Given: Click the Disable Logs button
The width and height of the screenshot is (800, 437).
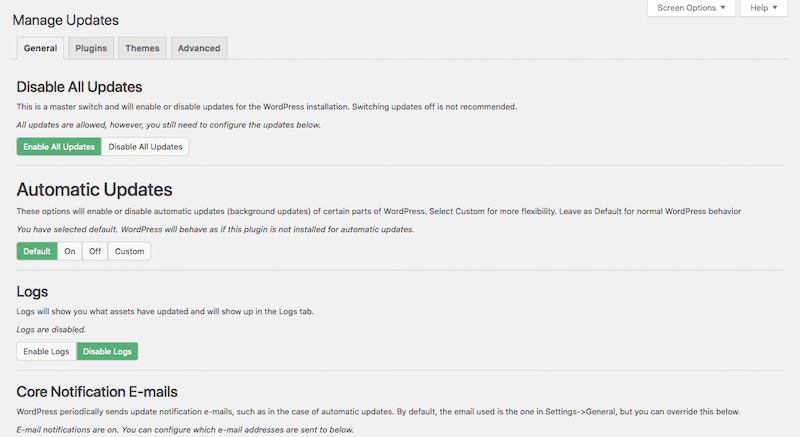Looking at the screenshot, I should pos(107,351).
